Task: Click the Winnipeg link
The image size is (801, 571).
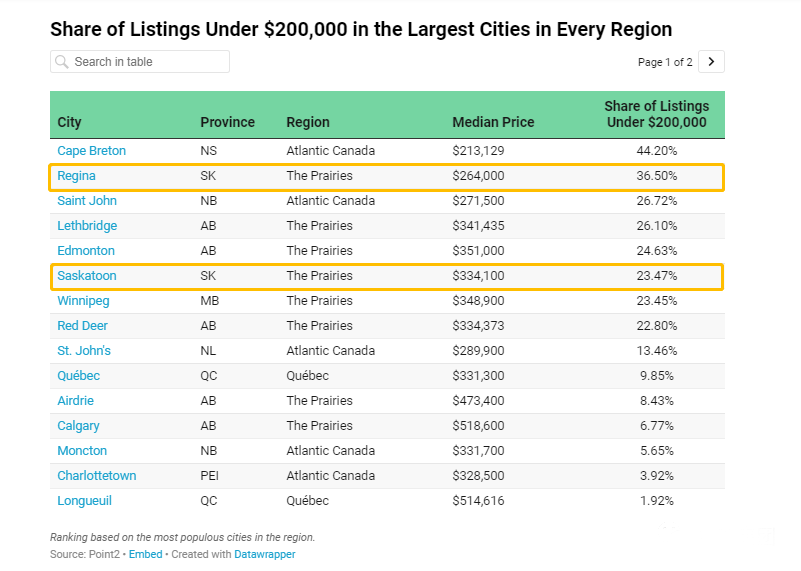Action: tap(83, 301)
